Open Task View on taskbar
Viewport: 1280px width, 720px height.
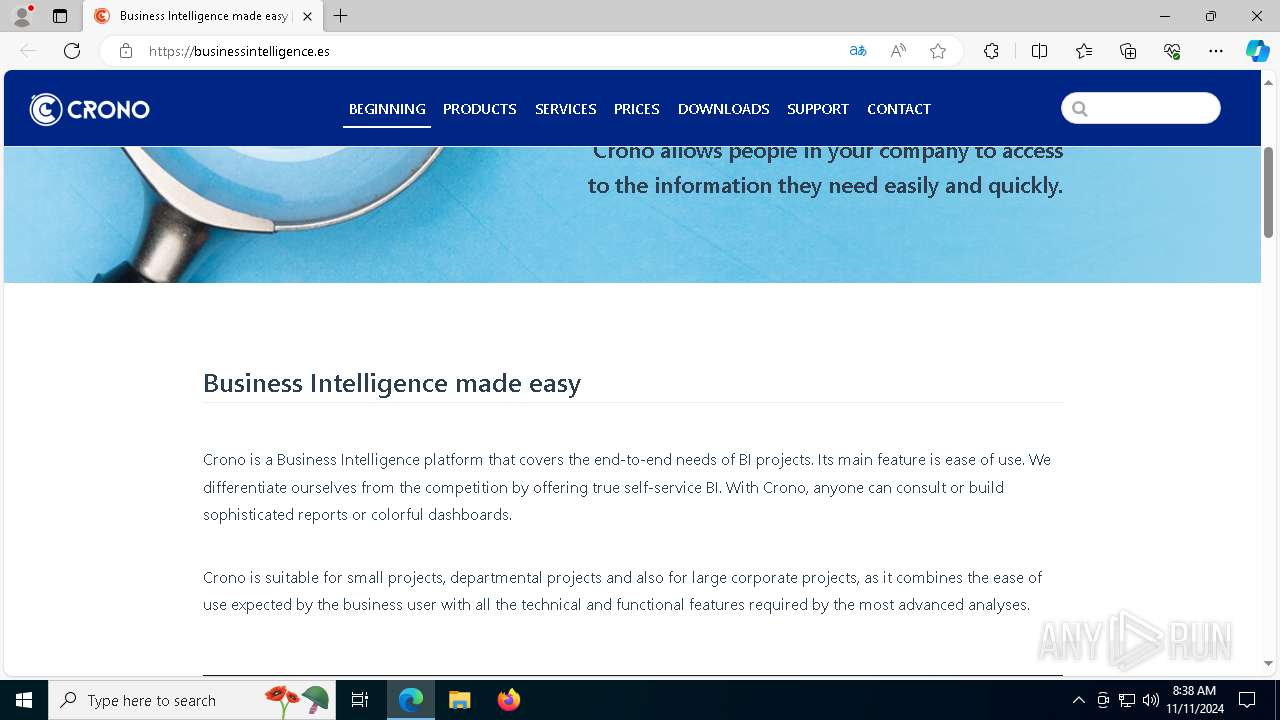pyautogui.click(x=360, y=700)
